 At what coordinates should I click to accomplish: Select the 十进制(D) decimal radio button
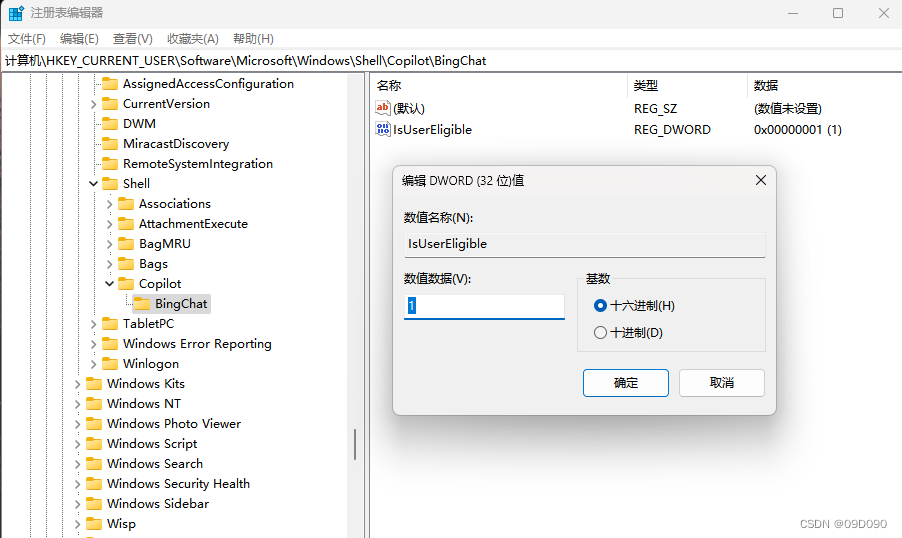(600, 333)
